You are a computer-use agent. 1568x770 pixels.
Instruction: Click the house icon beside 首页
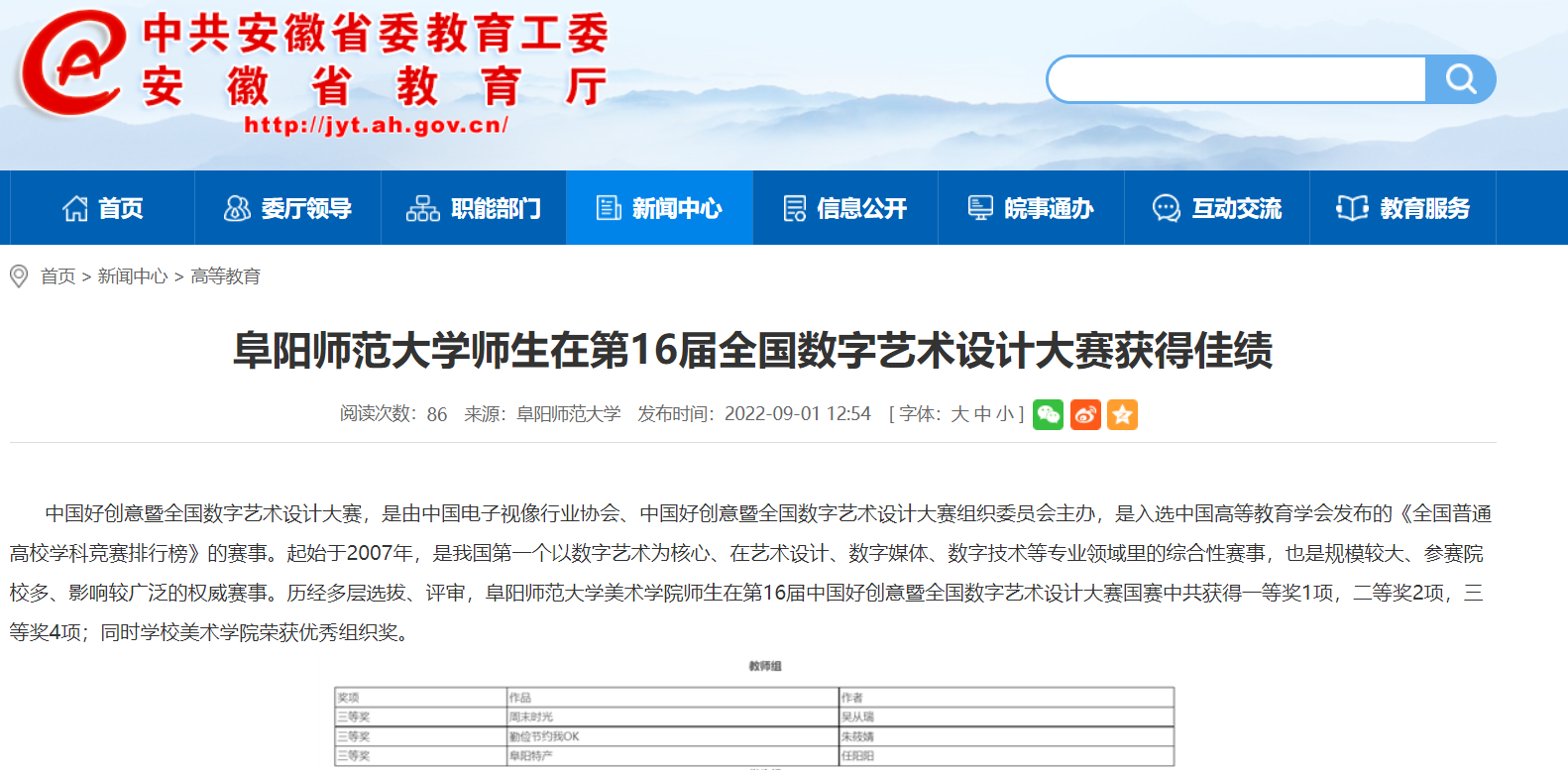[75, 208]
